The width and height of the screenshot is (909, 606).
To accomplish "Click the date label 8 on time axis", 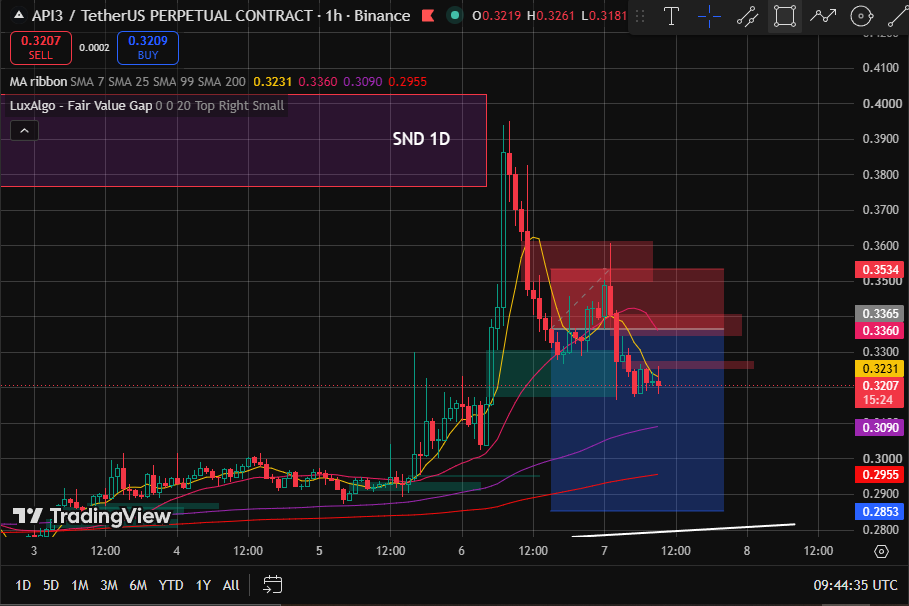I will pyautogui.click(x=747, y=551).
